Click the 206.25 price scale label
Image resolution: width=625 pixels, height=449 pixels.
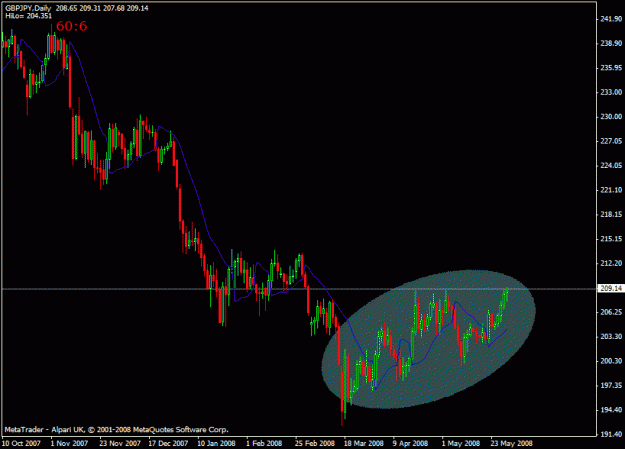point(611,312)
